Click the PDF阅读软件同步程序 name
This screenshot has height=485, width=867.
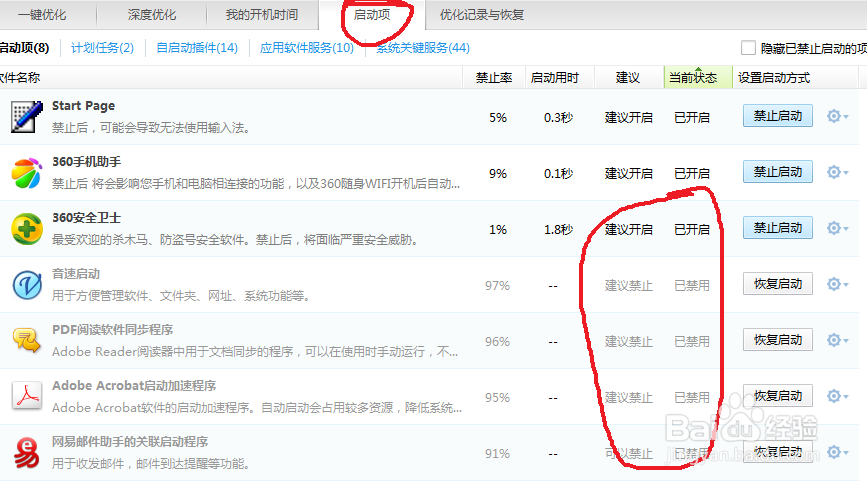click(x=112, y=330)
